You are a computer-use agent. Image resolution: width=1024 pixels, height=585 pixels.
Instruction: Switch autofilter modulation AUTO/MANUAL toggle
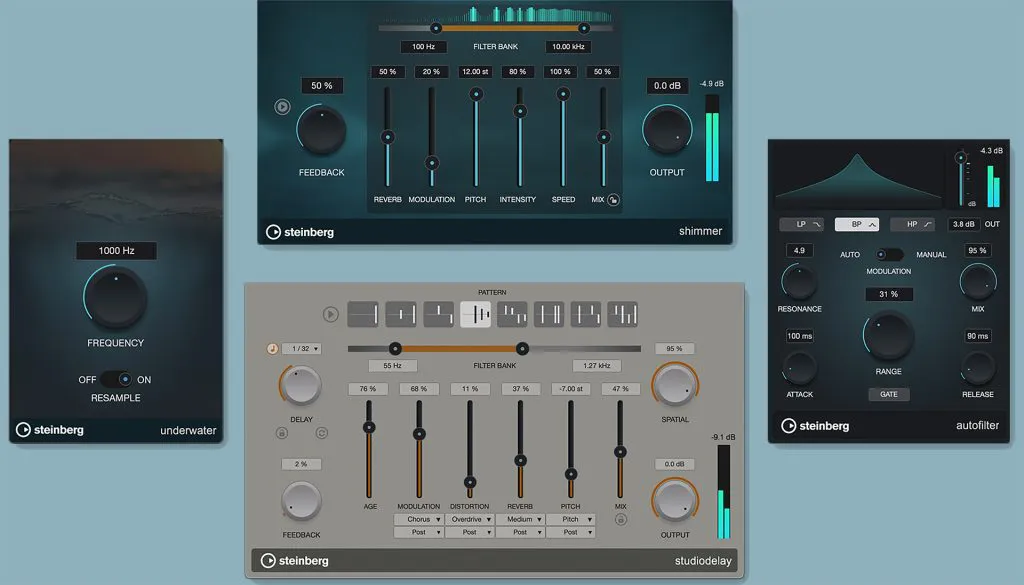889,254
